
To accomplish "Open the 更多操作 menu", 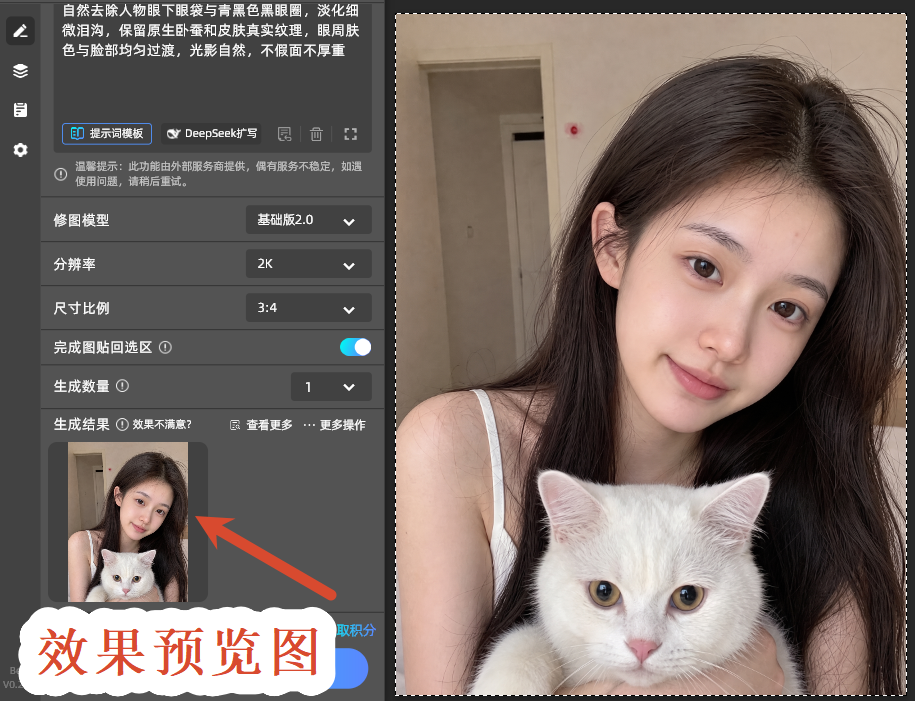I will pyautogui.click(x=334, y=425).
